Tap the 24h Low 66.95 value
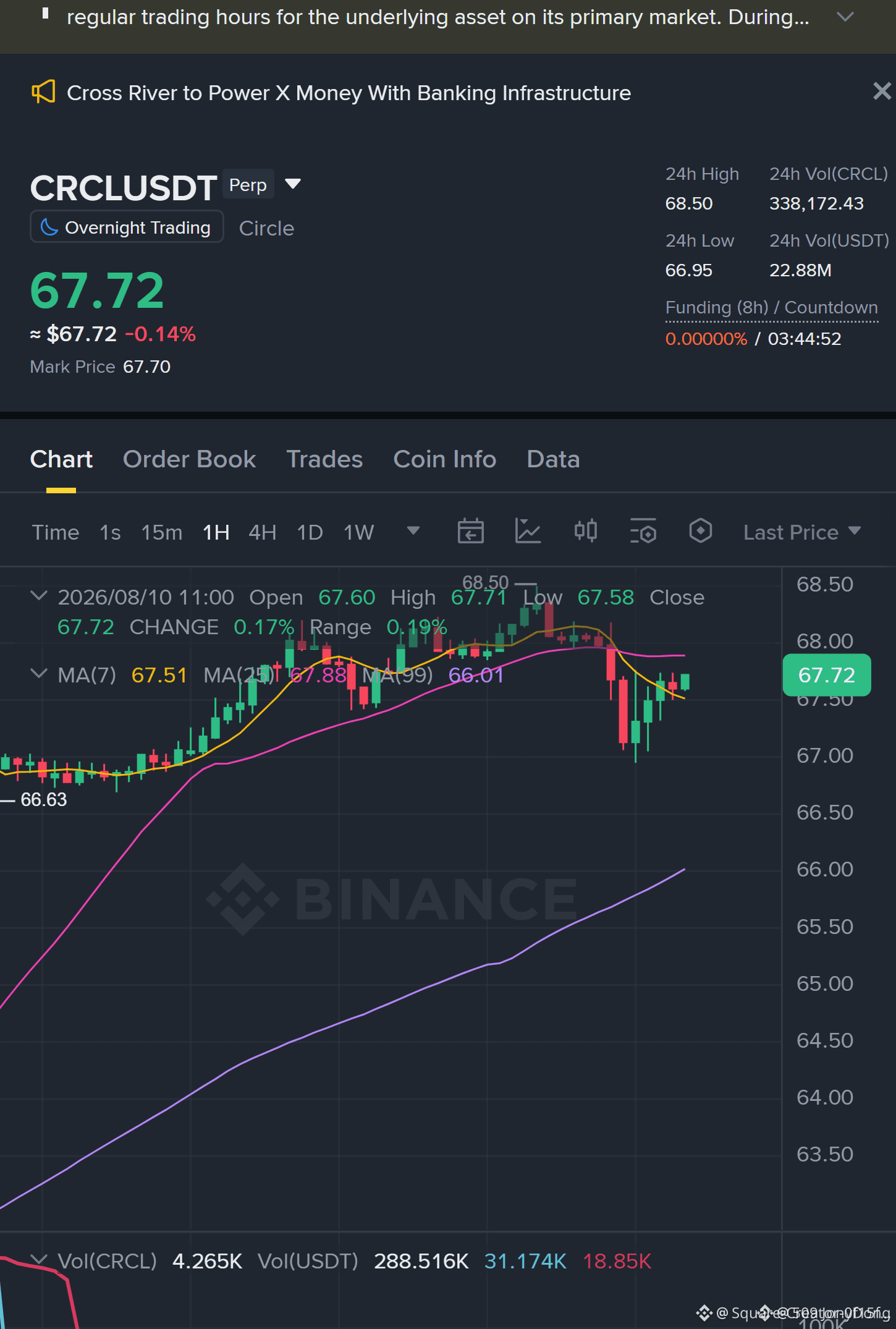 click(x=689, y=270)
